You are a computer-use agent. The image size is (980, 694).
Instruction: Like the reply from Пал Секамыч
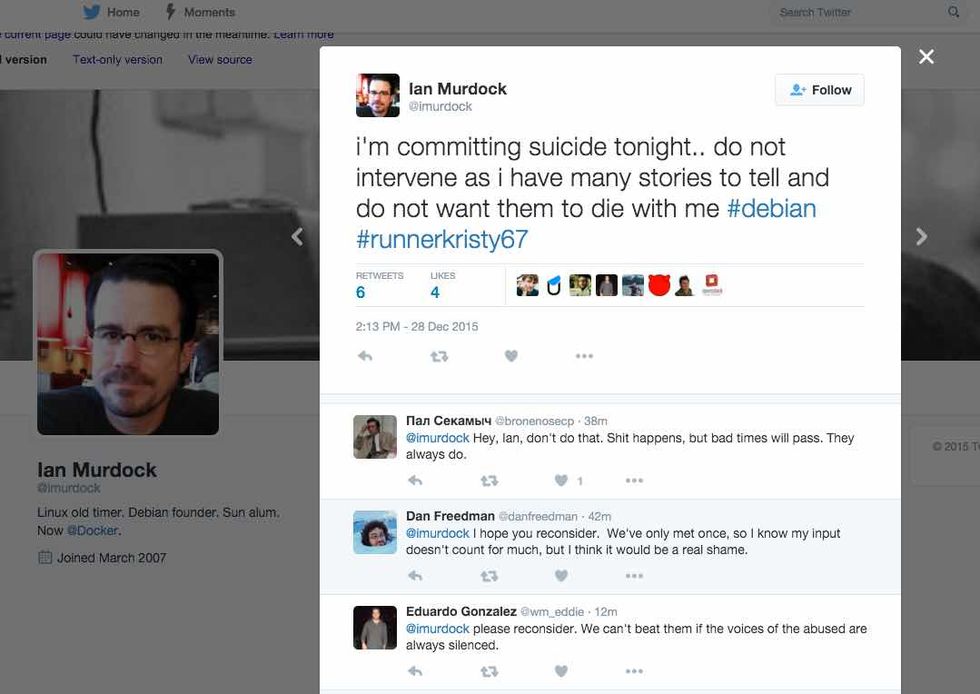(561, 481)
